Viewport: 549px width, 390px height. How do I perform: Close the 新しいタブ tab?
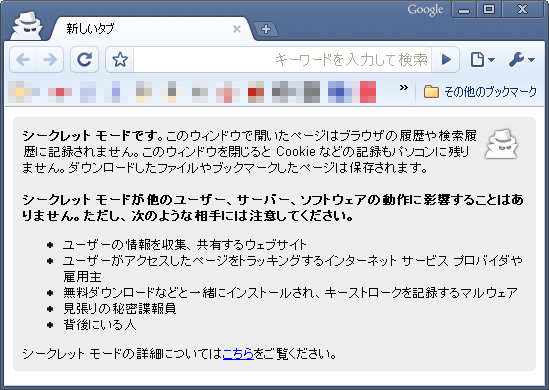(237, 29)
